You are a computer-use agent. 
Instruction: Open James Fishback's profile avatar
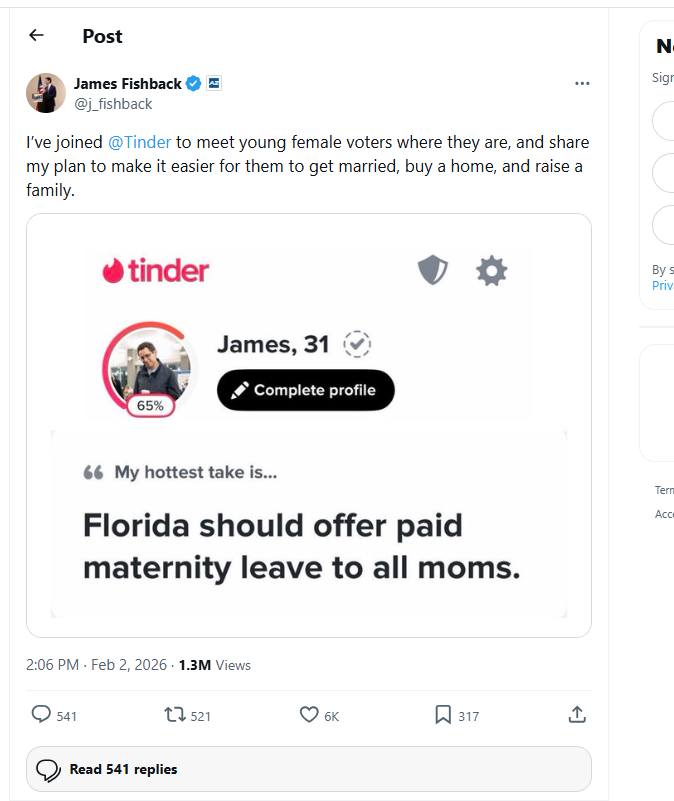pyautogui.click(x=46, y=93)
